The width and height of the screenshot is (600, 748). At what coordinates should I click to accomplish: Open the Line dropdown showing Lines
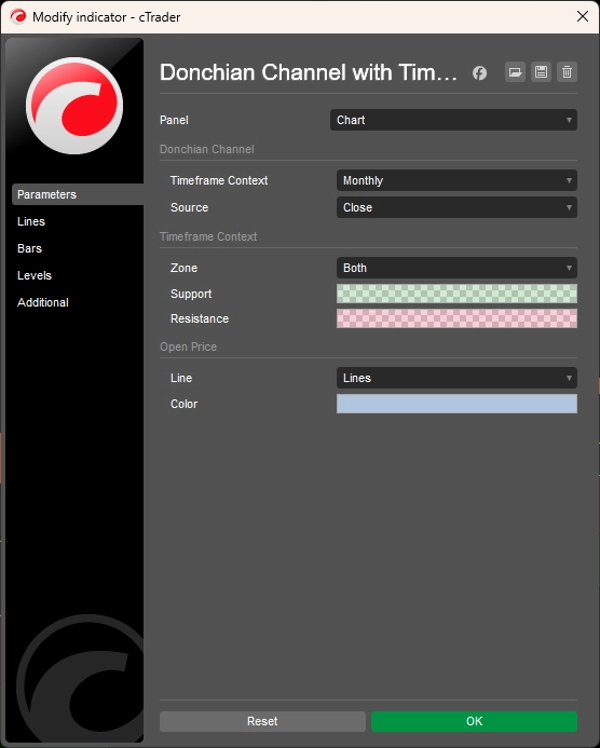point(457,378)
